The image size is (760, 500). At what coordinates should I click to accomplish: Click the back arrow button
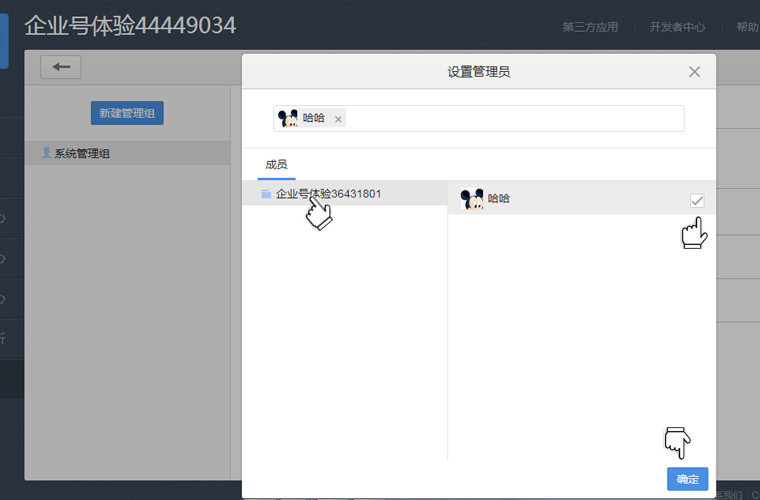(61, 67)
